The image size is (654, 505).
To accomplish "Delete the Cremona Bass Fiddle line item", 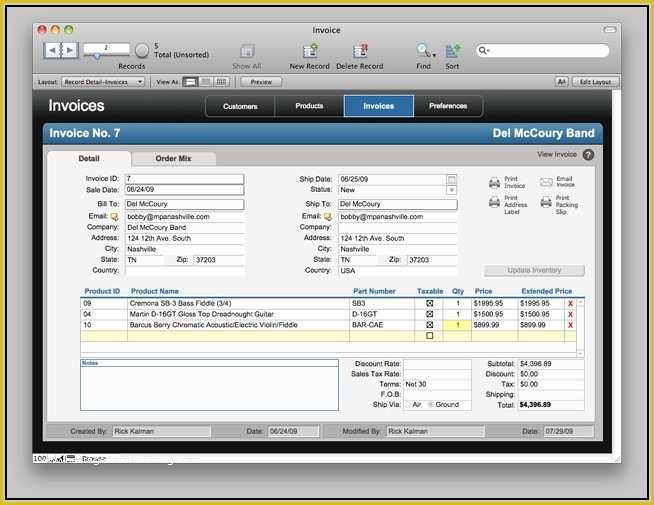I will click(x=570, y=304).
